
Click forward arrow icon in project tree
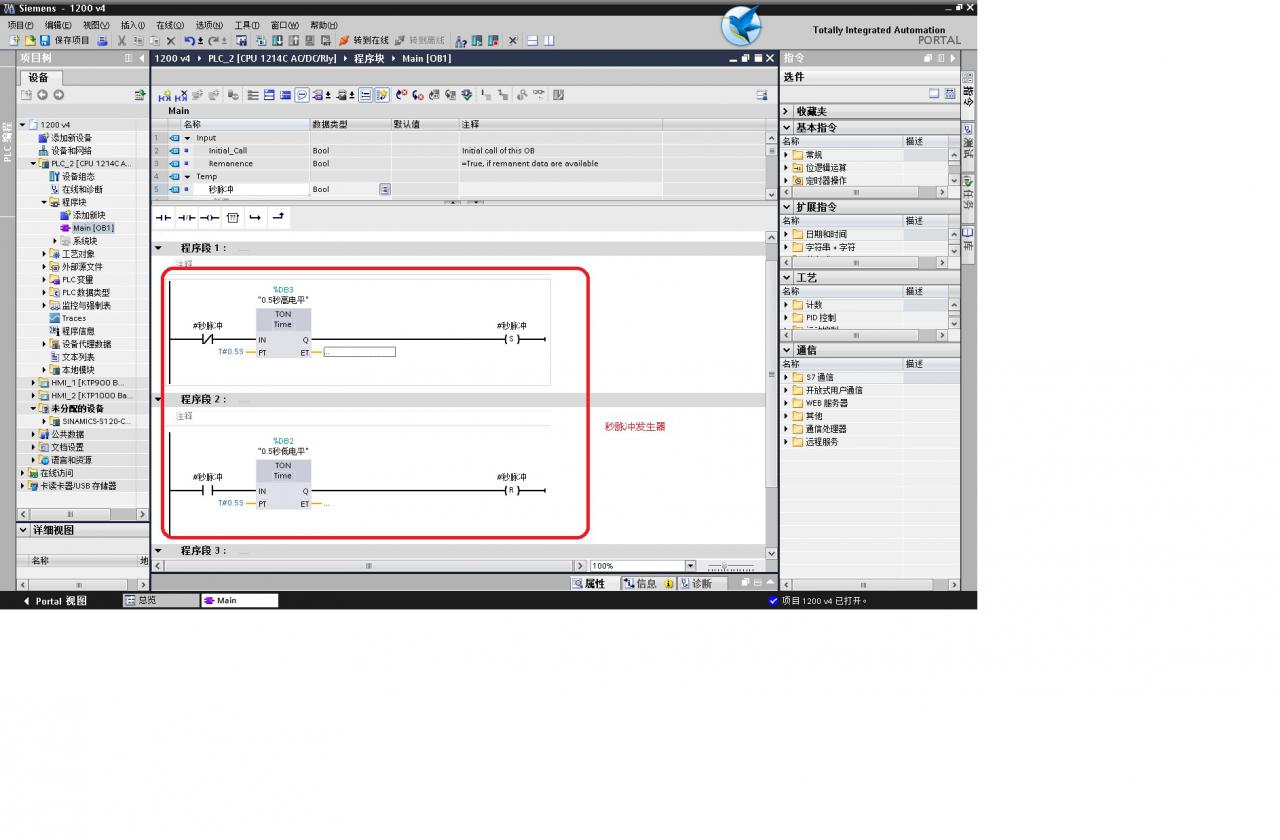click(59, 95)
